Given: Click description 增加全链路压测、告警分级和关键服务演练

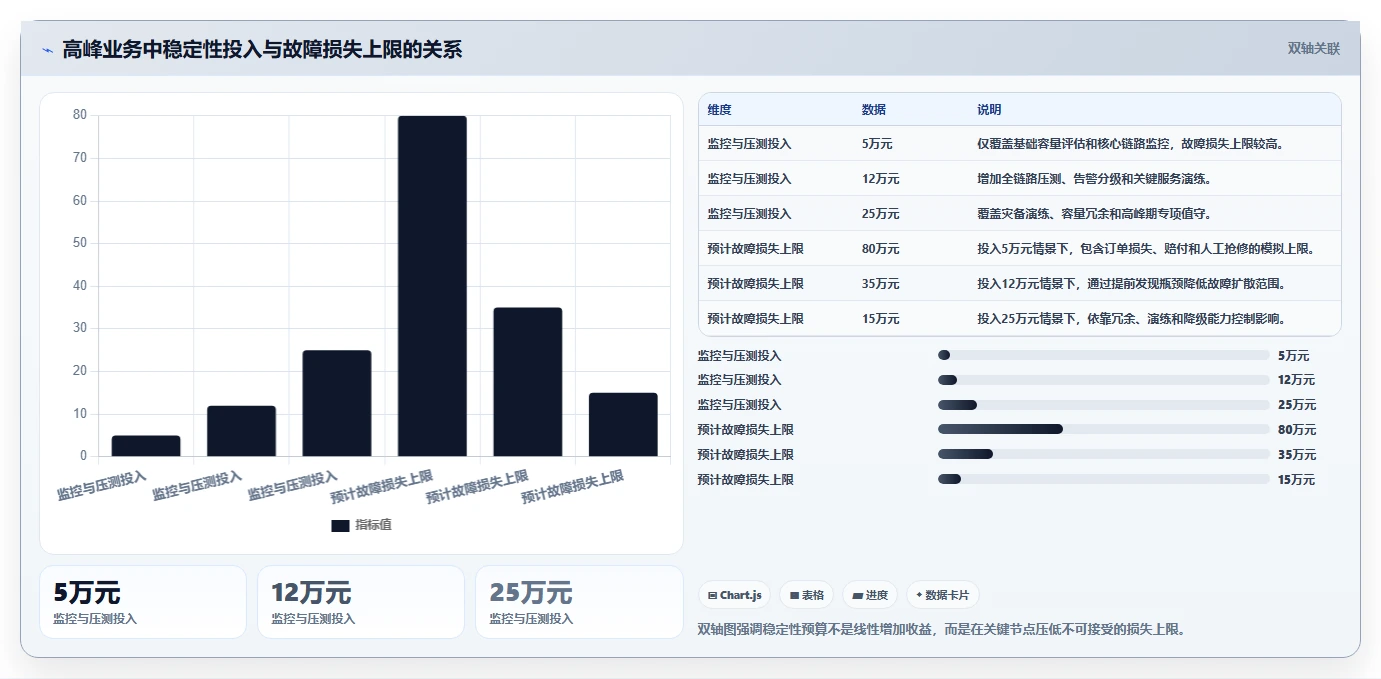Looking at the screenshot, I should pyautogui.click(x=1095, y=179).
